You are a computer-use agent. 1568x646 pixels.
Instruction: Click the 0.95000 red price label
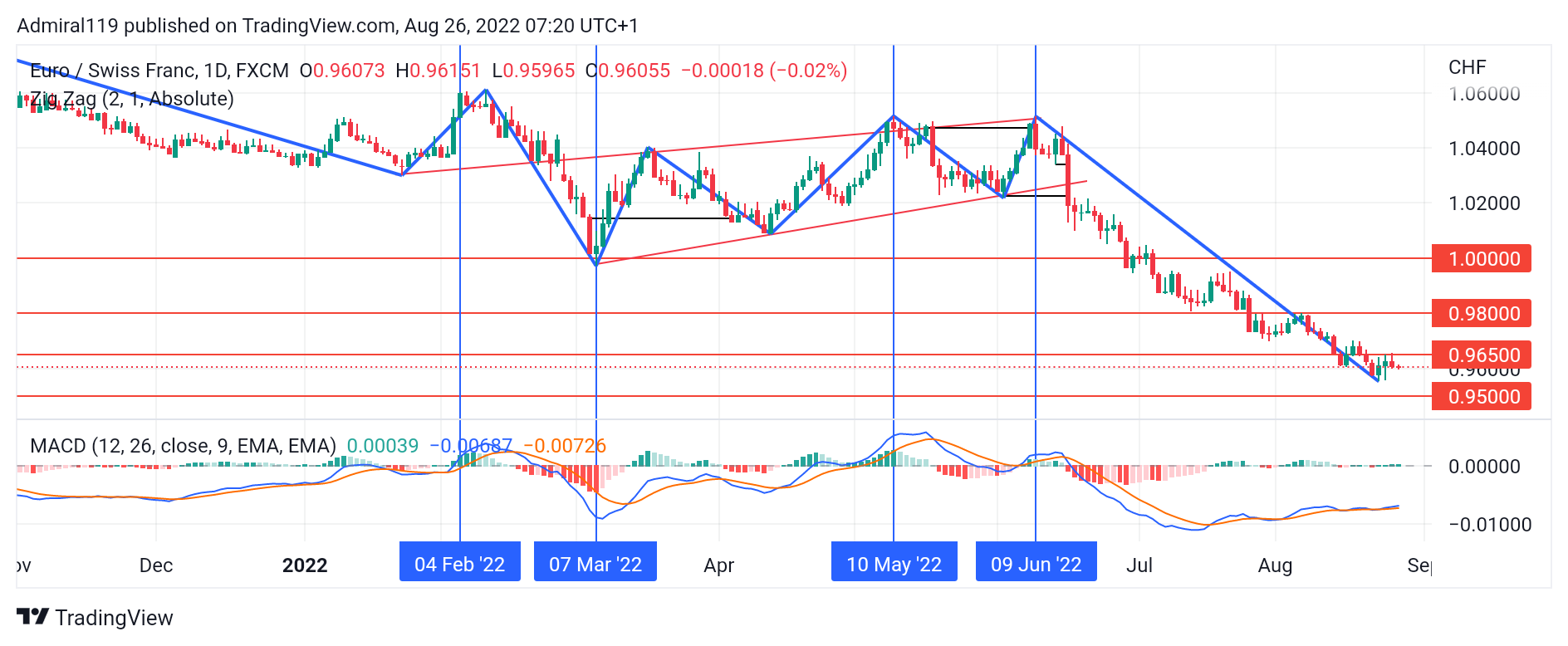[x=1482, y=397]
